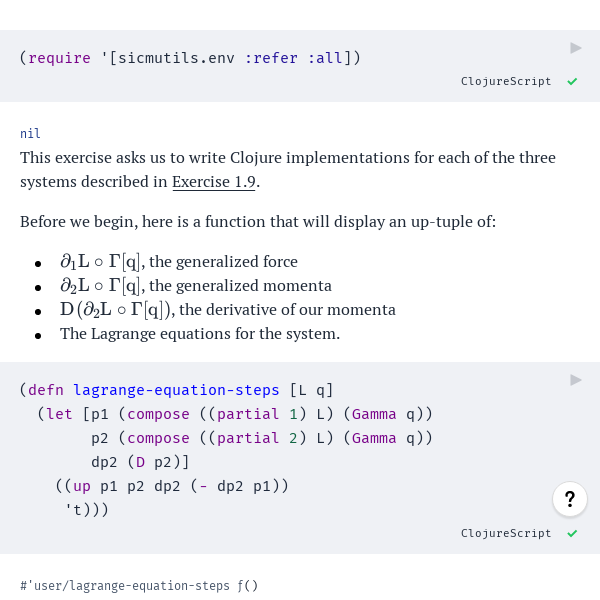Open the ClojureScript language selector on the second cell

click(505, 533)
